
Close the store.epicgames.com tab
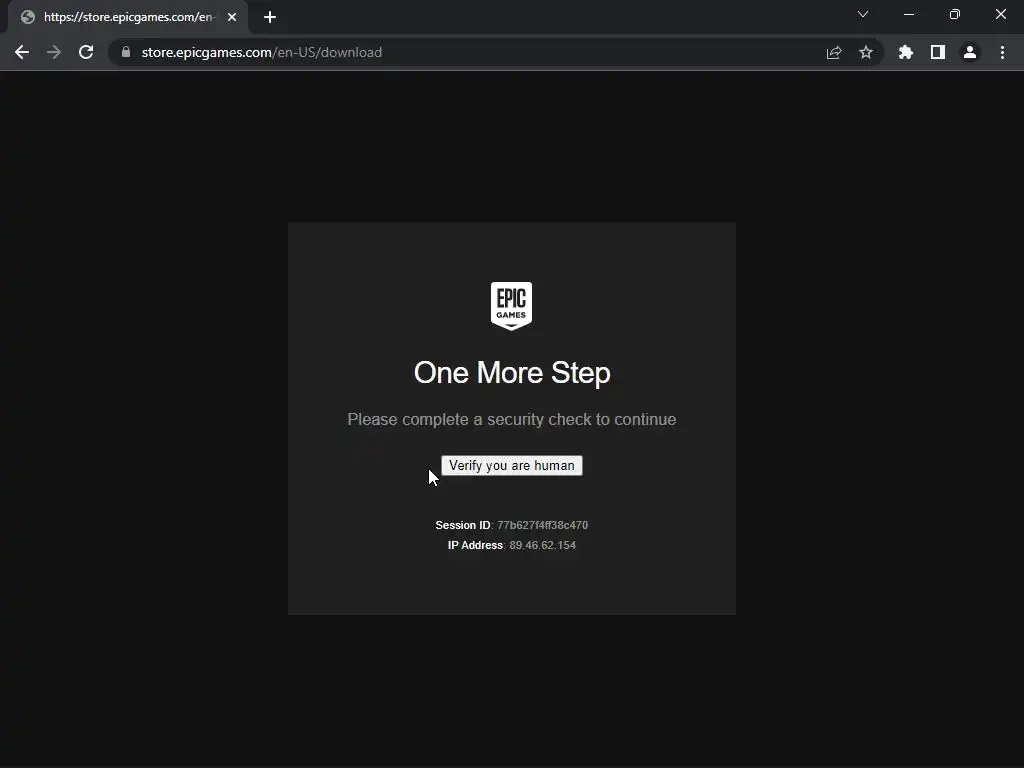tap(232, 17)
